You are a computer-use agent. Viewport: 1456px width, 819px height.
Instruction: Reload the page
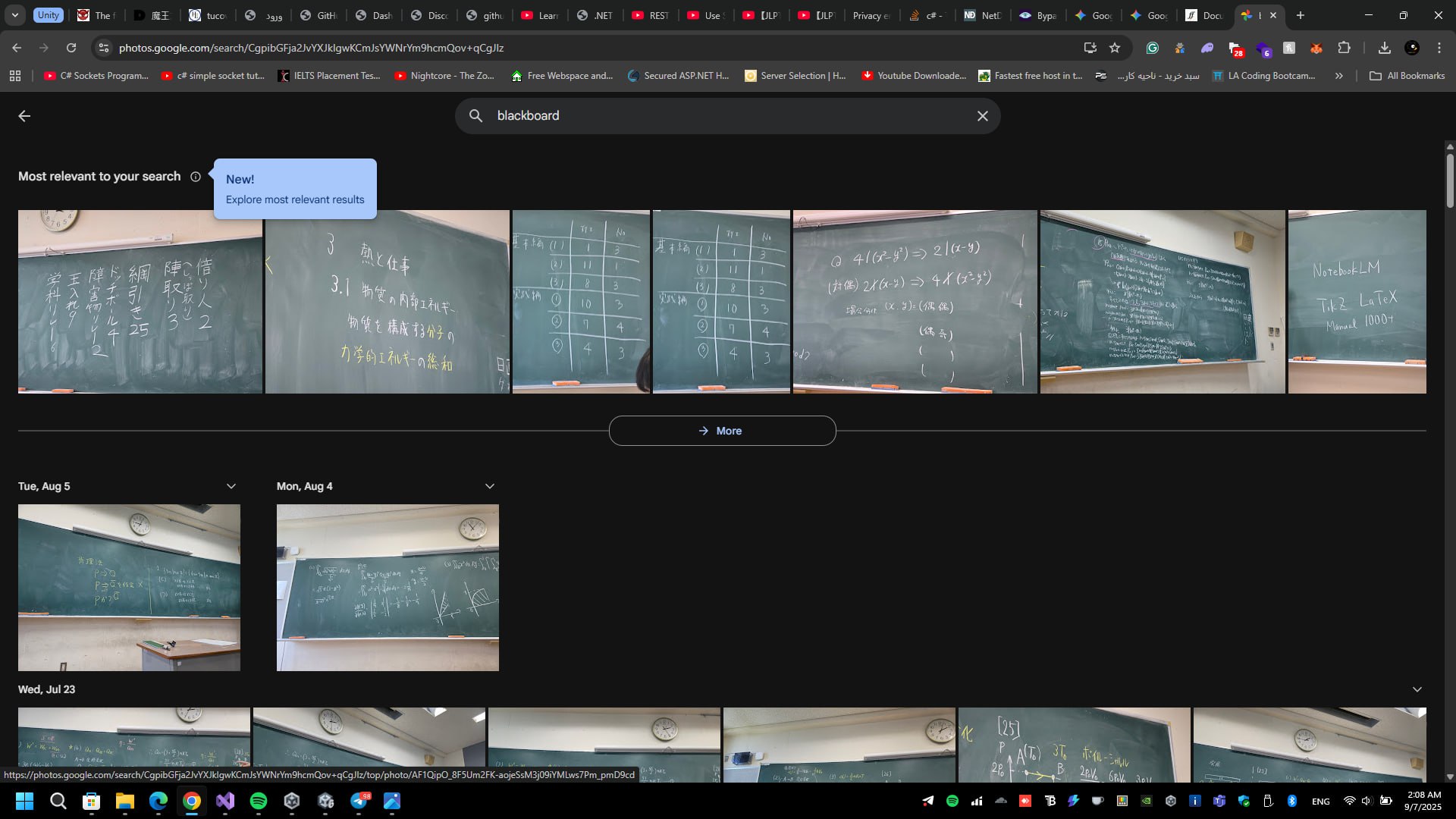(71, 48)
